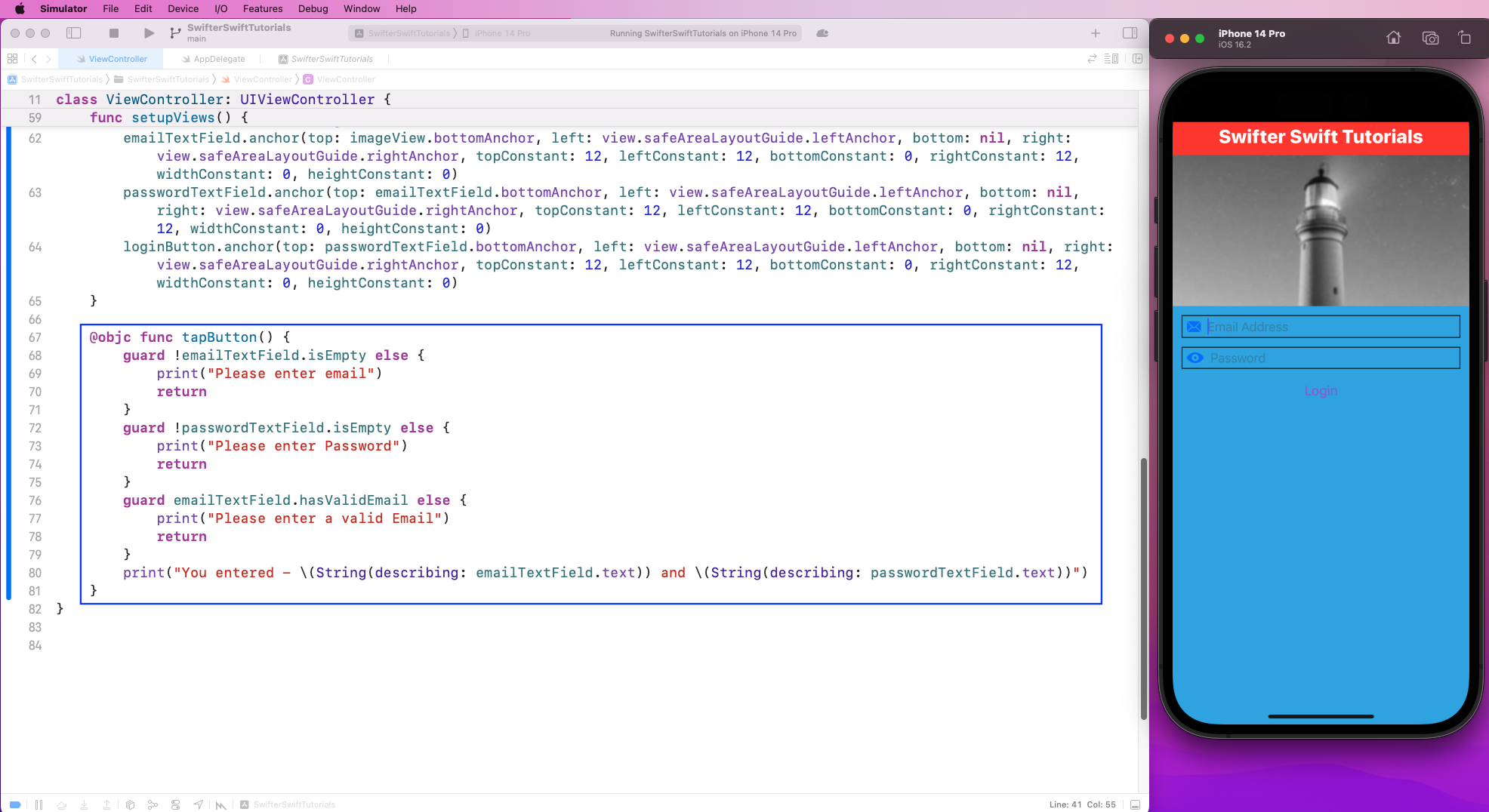
Task: Toggle the debug area button at bottom right
Action: pyautogui.click(x=1135, y=804)
